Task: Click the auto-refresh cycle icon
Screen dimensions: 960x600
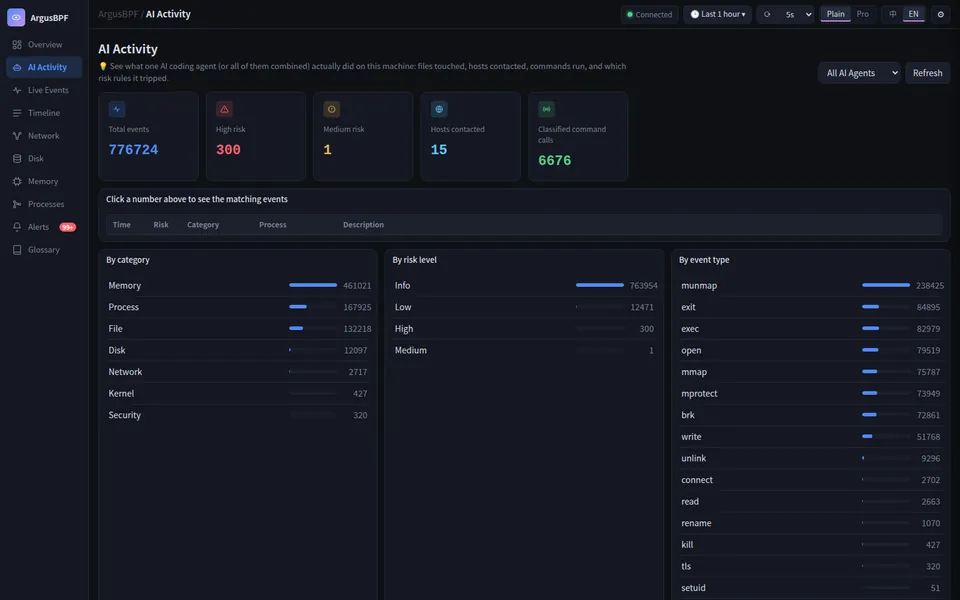Action: [x=767, y=14]
